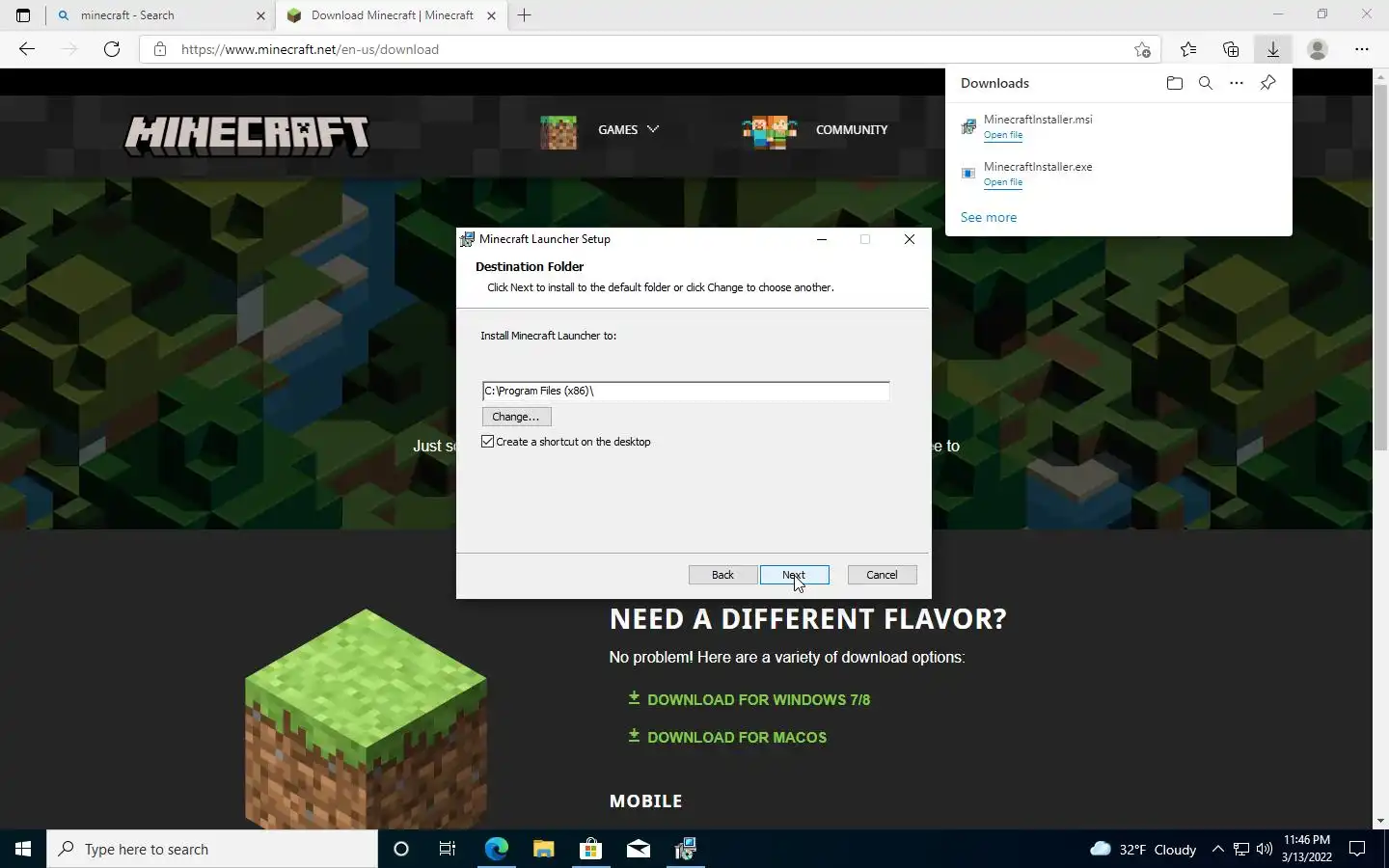The width and height of the screenshot is (1389, 868).
Task: Open Cortana circle on taskbar
Action: 401,849
